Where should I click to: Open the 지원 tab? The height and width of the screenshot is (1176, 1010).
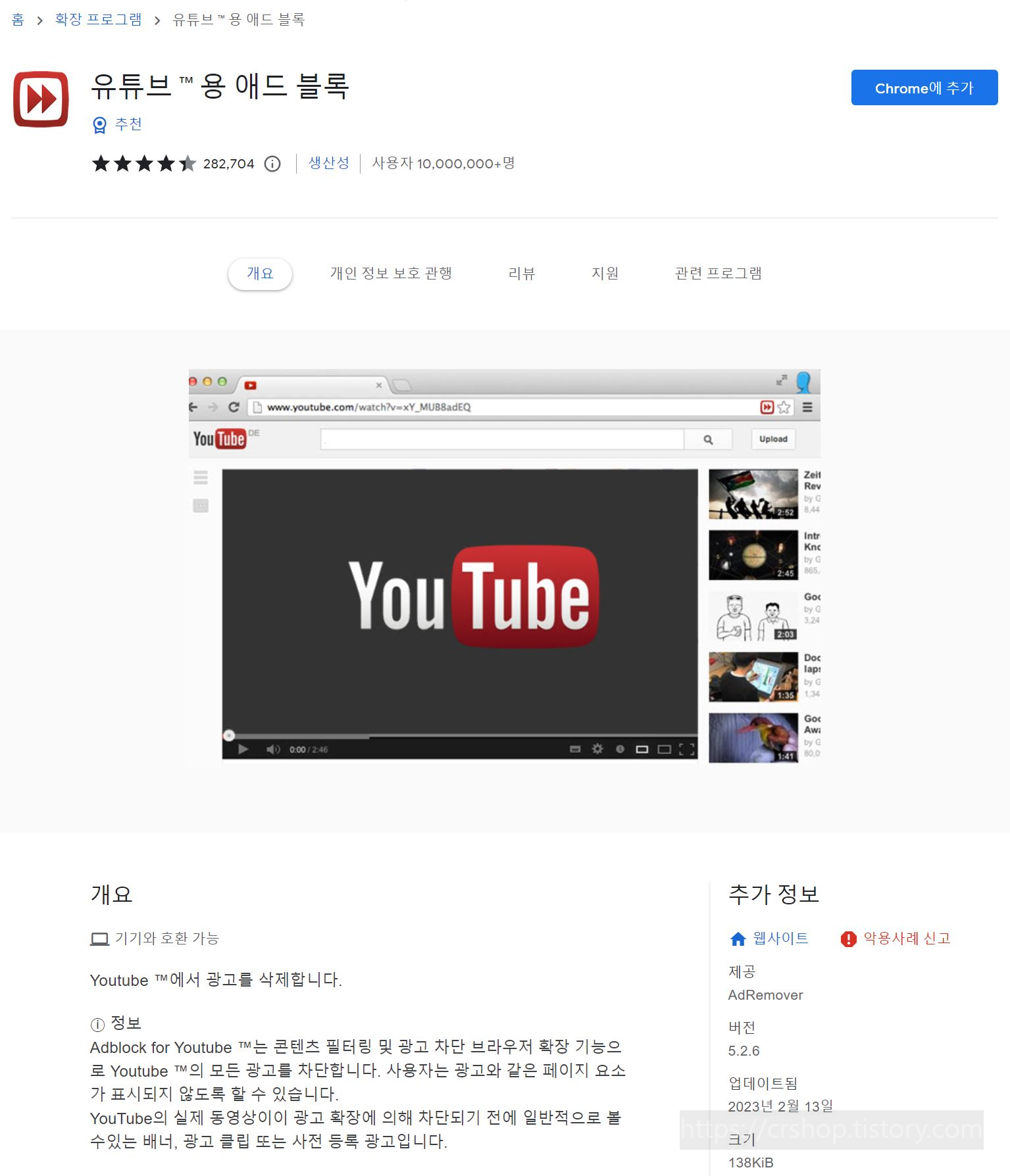click(x=605, y=274)
